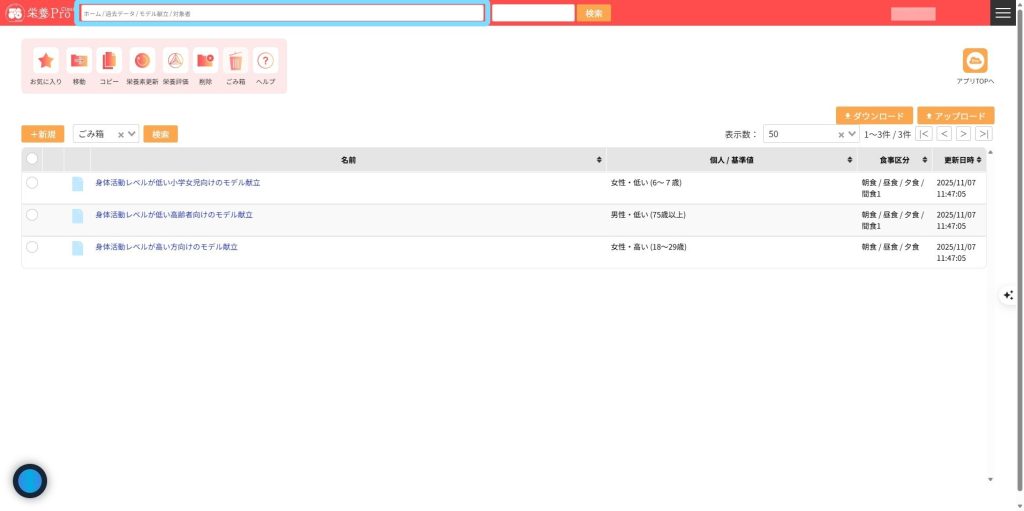Toggle the select-all circle in table header
1024x511 pixels.
click(x=32, y=159)
